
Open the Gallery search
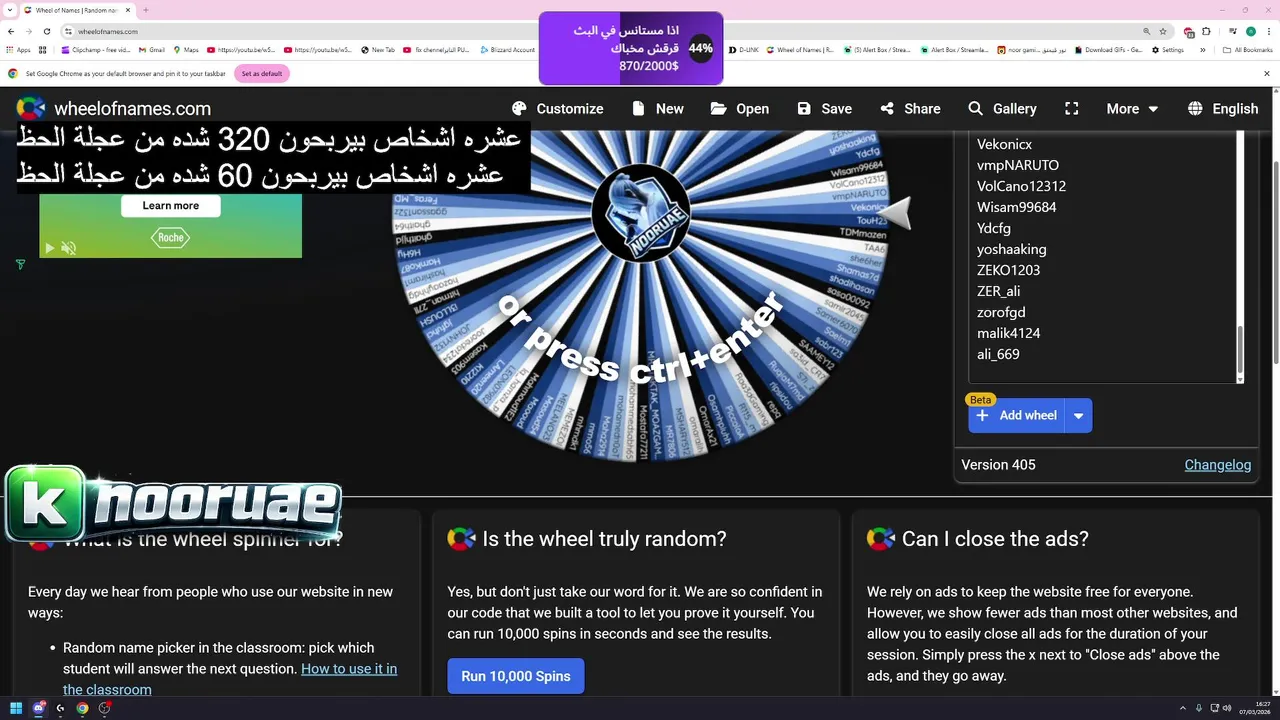pyautogui.click(x=1002, y=109)
